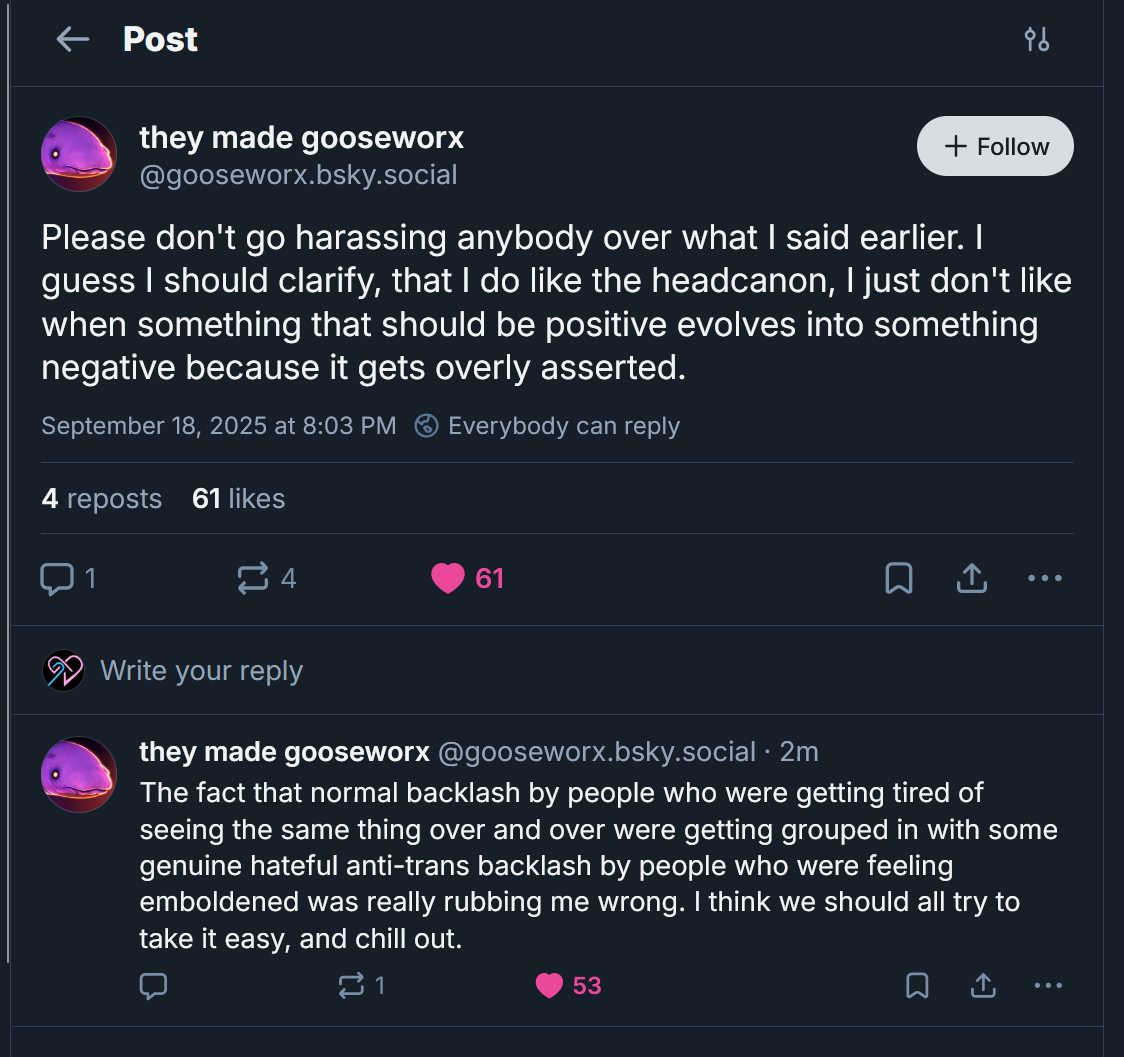The width and height of the screenshot is (1124, 1057).
Task: Follow they made gooseworx
Action: (995, 146)
